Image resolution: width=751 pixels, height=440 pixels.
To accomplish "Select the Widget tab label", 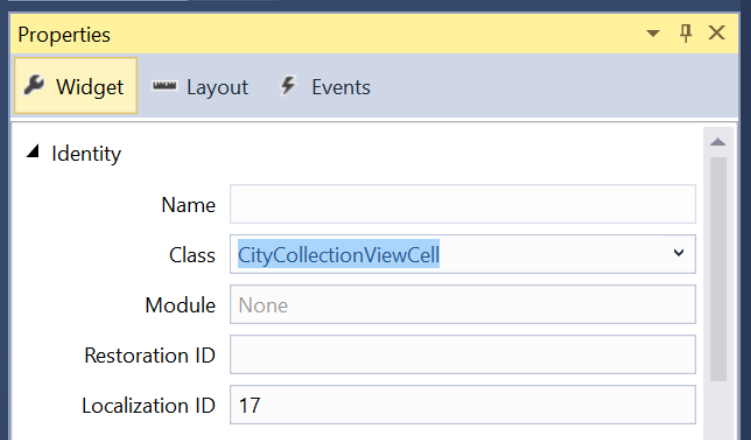I will point(90,87).
